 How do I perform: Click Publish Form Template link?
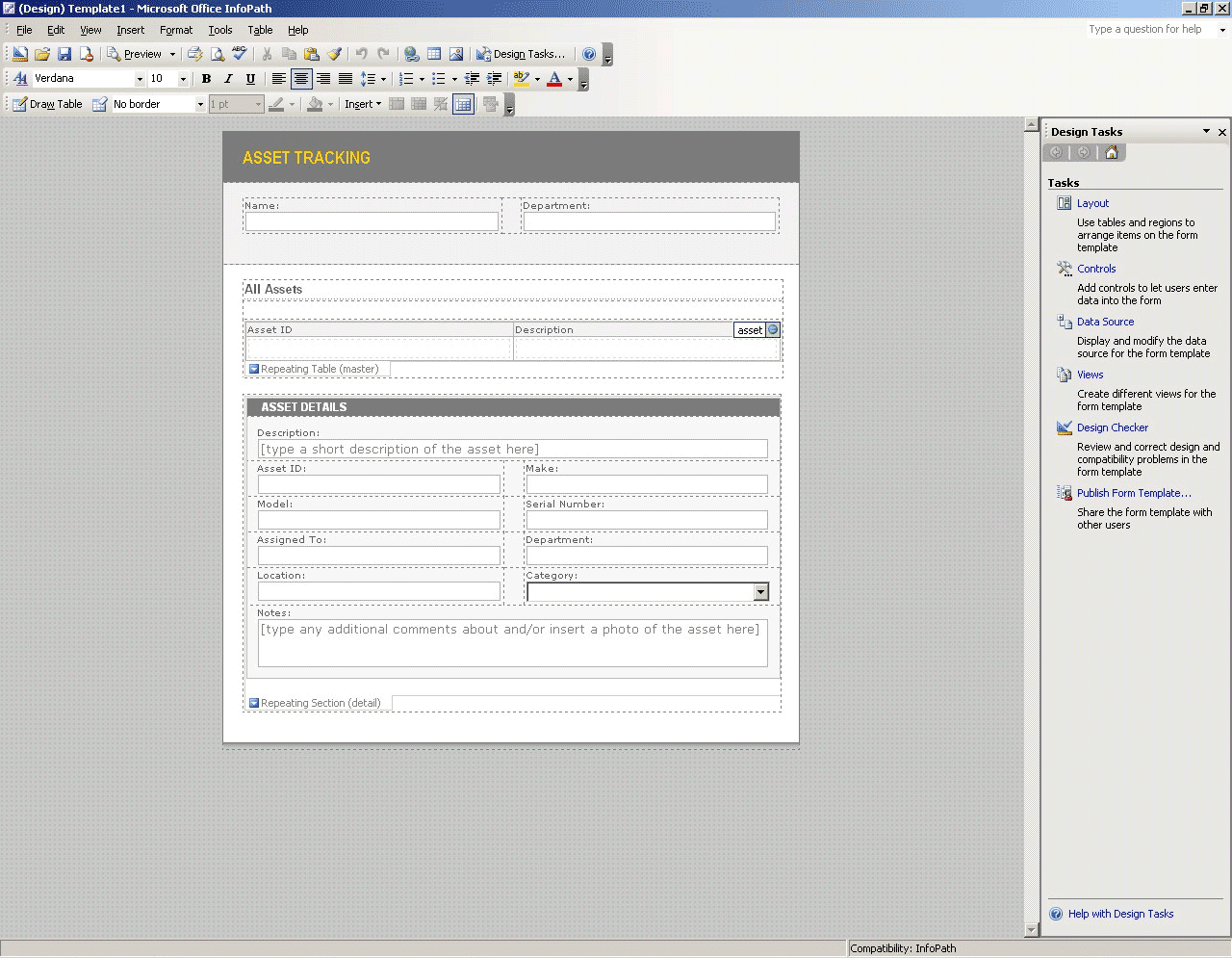pos(1134,493)
